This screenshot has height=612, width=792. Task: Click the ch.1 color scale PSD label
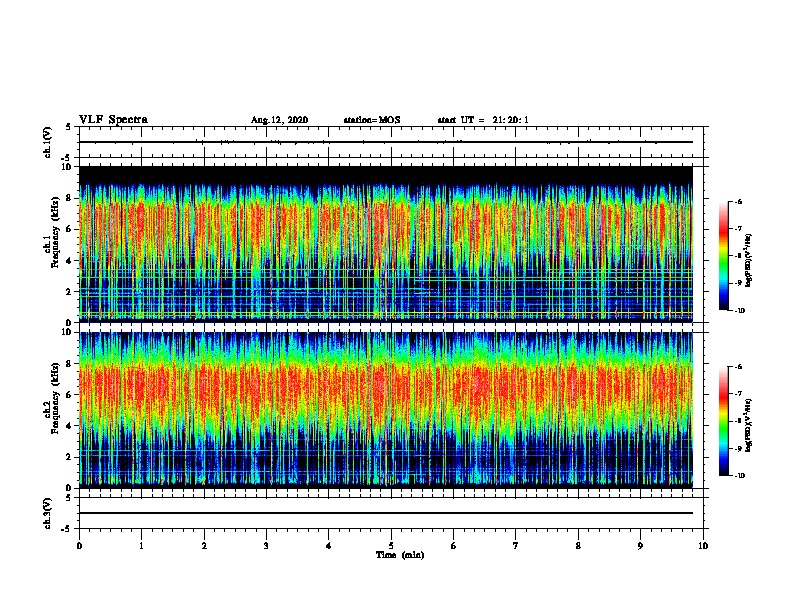click(x=748, y=260)
